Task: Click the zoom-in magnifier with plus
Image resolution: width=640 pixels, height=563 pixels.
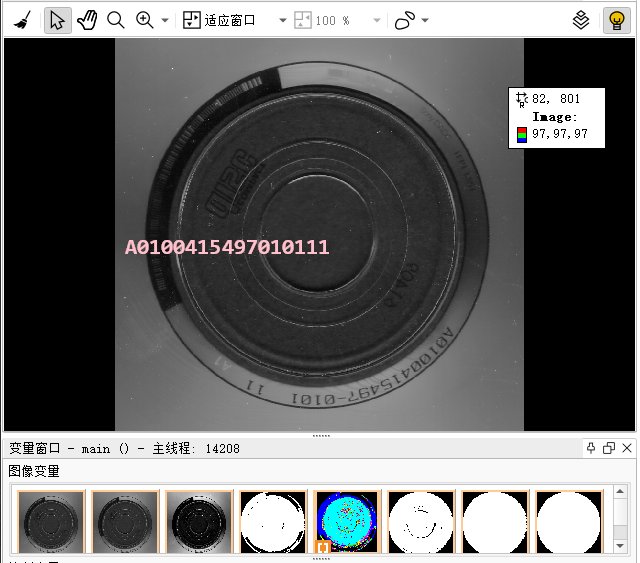Action: (144, 20)
